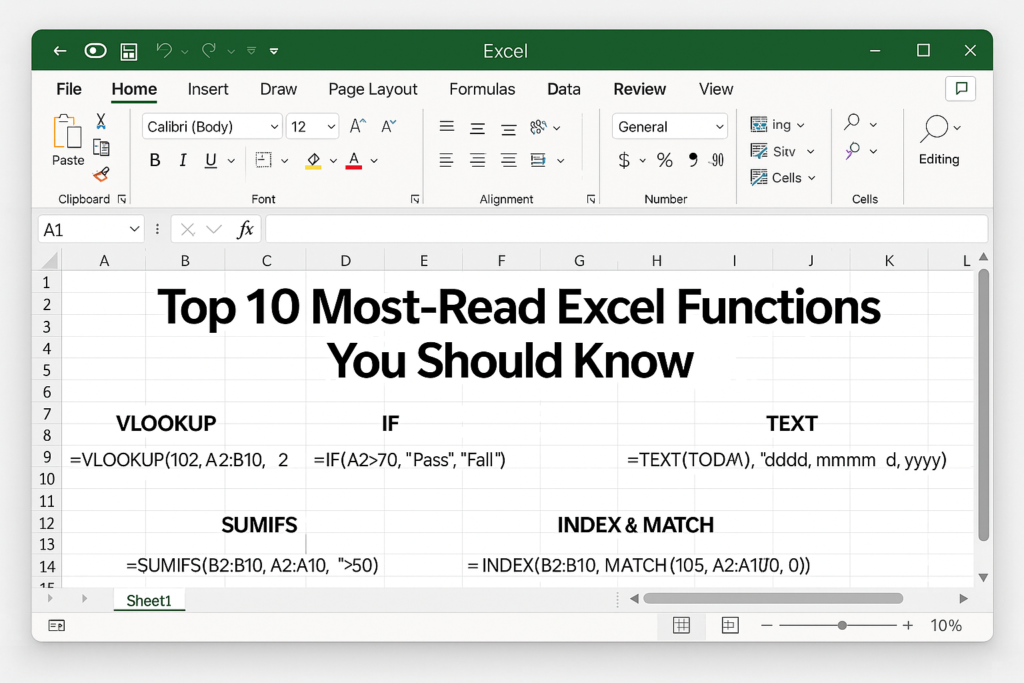This screenshot has height=683, width=1024.
Task: Click Align Right icon
Action: coord(509,160)
